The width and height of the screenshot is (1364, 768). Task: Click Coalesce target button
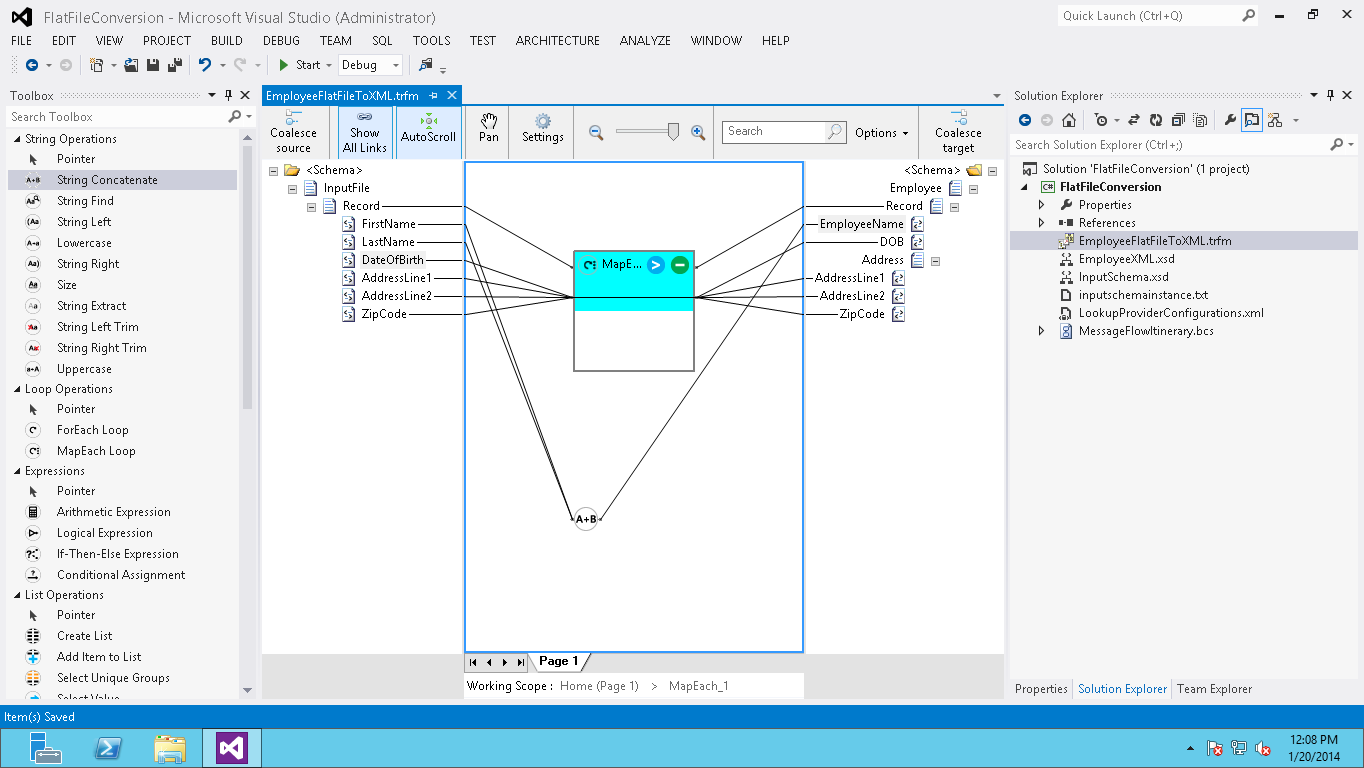pos(958,133)
